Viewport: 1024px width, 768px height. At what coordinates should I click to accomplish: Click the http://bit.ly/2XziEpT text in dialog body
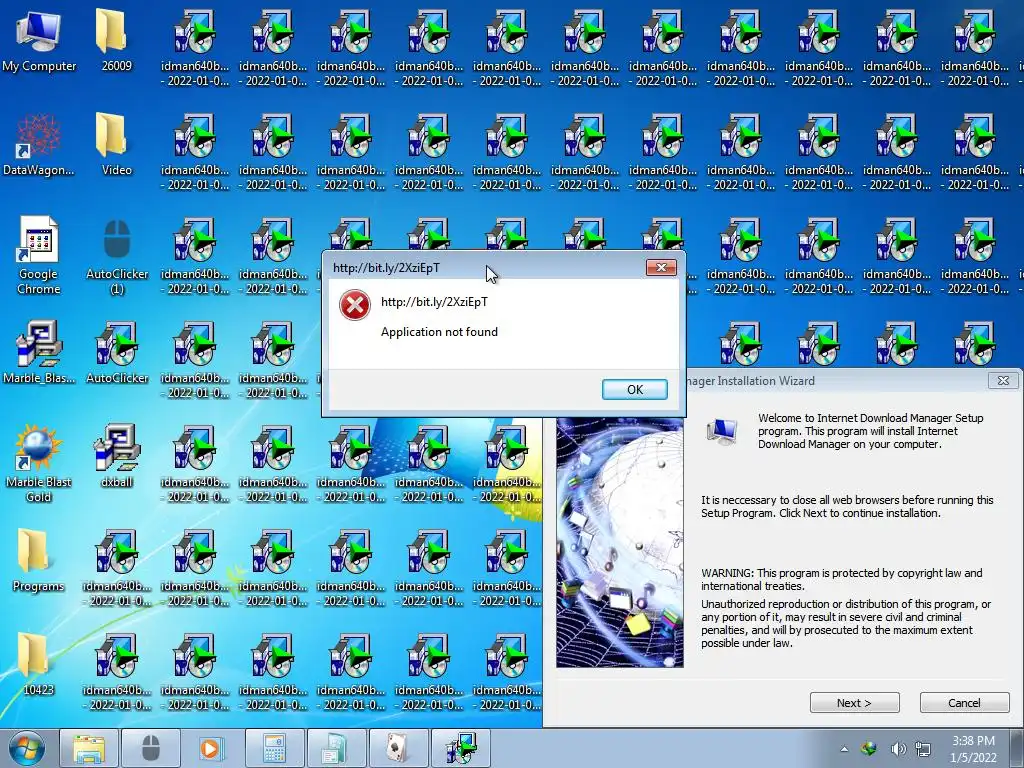pos(434,302)
